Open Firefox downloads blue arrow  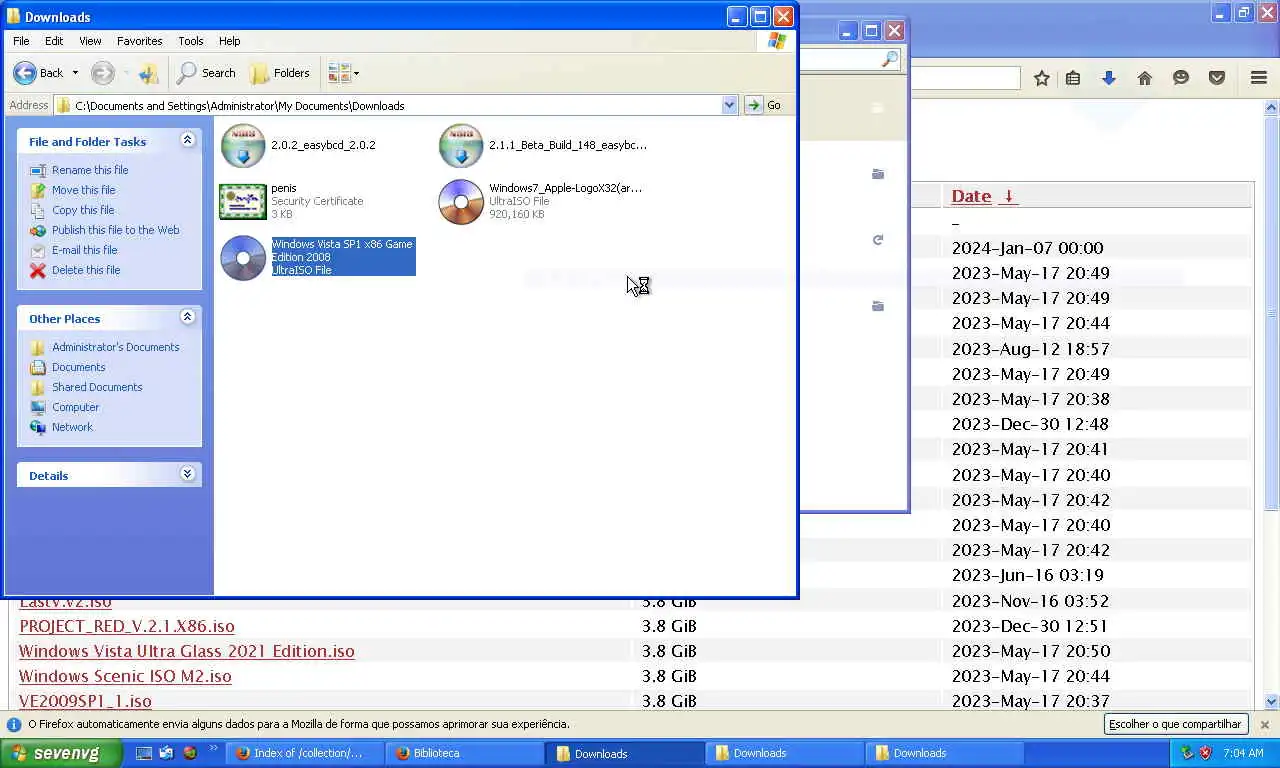click(1108, 78)
